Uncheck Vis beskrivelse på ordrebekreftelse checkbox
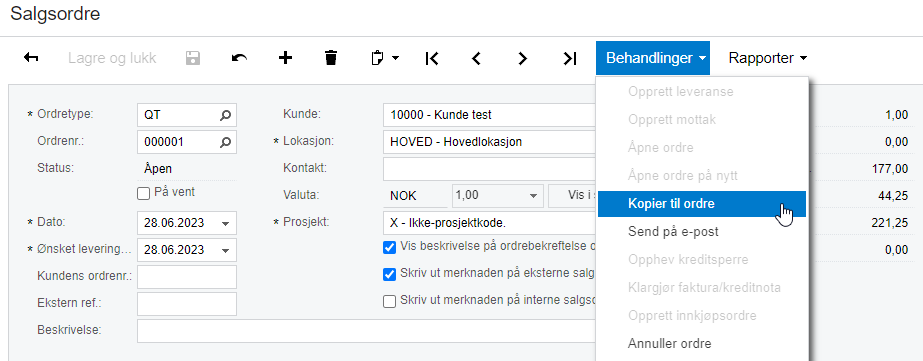The width and height of the screenshot is (923, 361). point(389,247)
